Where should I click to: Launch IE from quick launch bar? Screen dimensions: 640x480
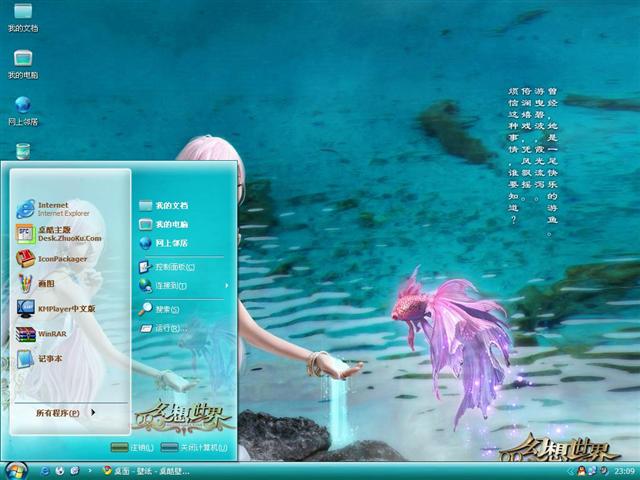click(x=44, y=471)
